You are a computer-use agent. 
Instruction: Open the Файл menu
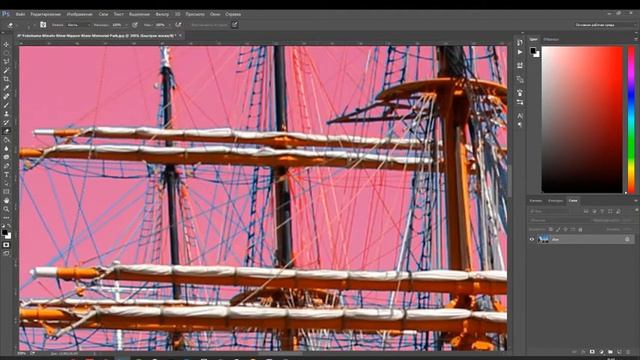(20, 14)
